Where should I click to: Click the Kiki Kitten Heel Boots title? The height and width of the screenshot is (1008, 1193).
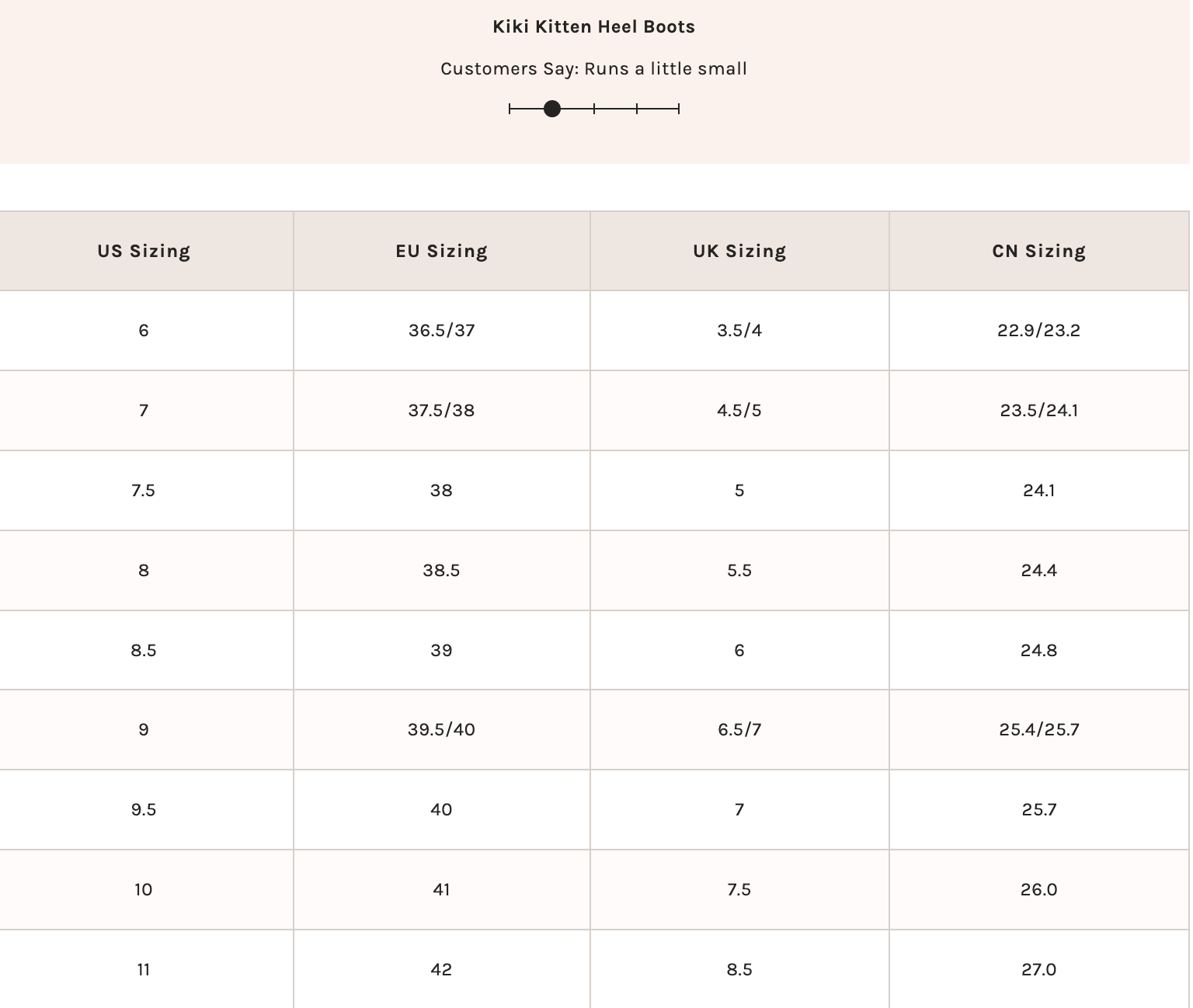[x=594, y=26]
